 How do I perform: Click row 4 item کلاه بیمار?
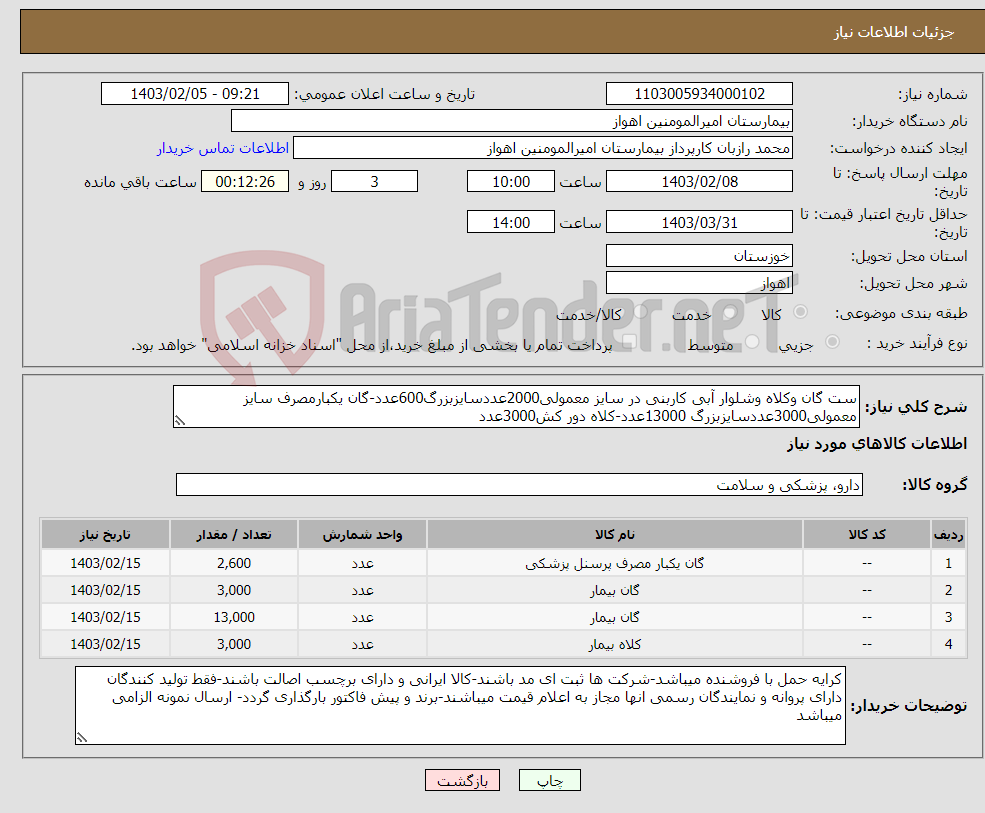coord(614,645)
